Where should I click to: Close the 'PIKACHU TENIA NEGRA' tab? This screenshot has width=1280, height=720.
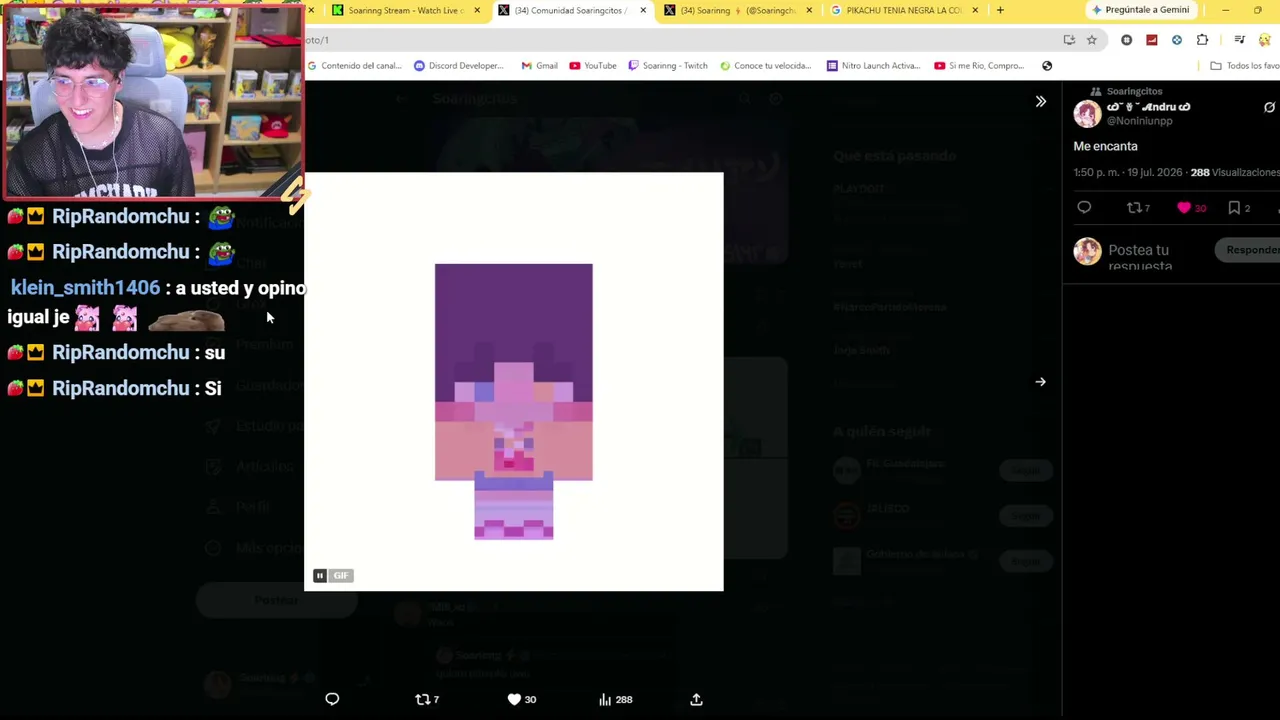pyautogui.click(x=975, y=10)
